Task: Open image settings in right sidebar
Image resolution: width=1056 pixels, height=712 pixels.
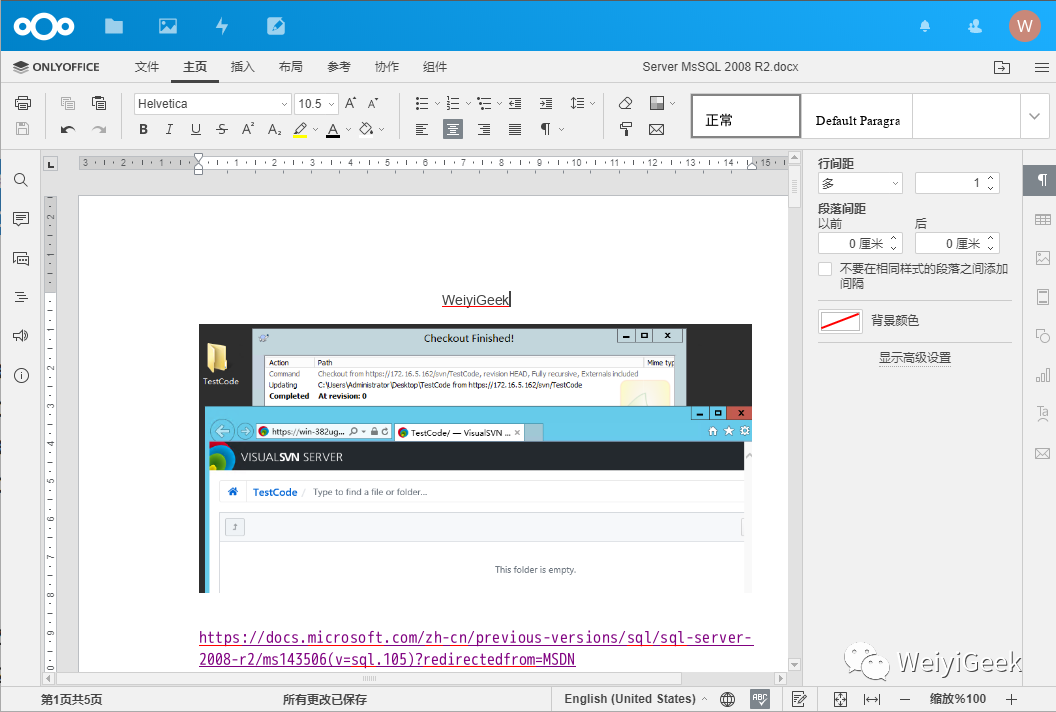Action: coord(1042,258)
